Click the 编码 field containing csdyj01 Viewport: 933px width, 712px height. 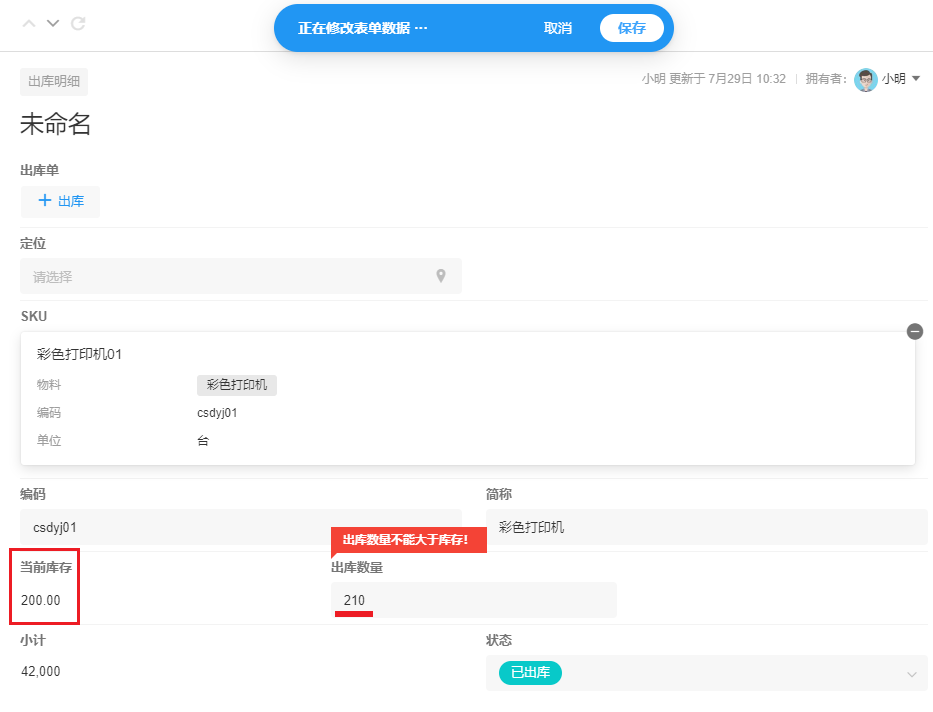coord(240,527)
